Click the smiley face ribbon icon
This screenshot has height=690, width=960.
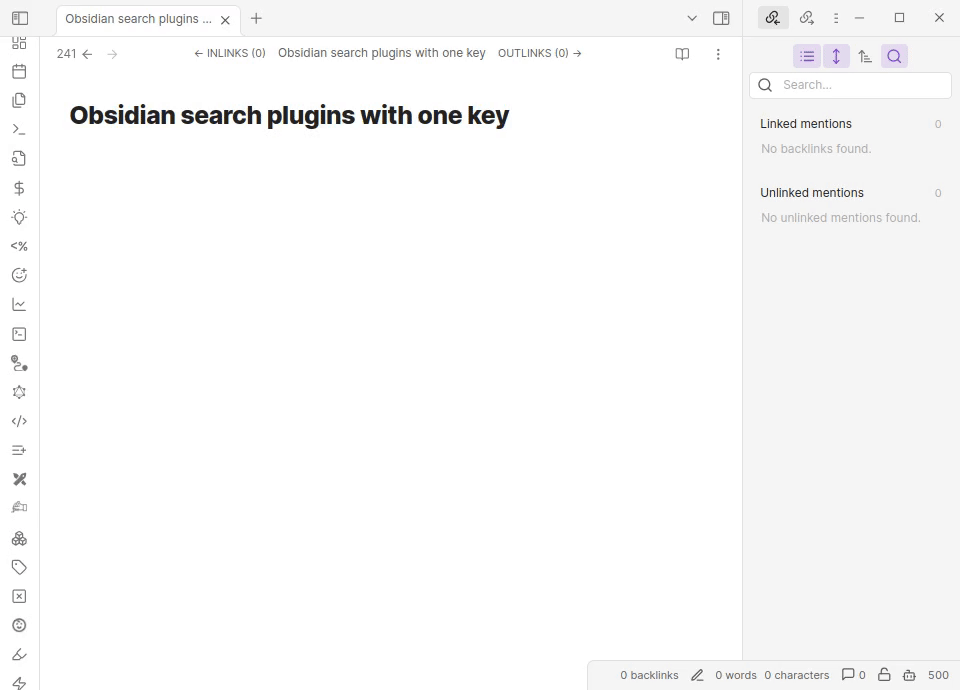19,625
